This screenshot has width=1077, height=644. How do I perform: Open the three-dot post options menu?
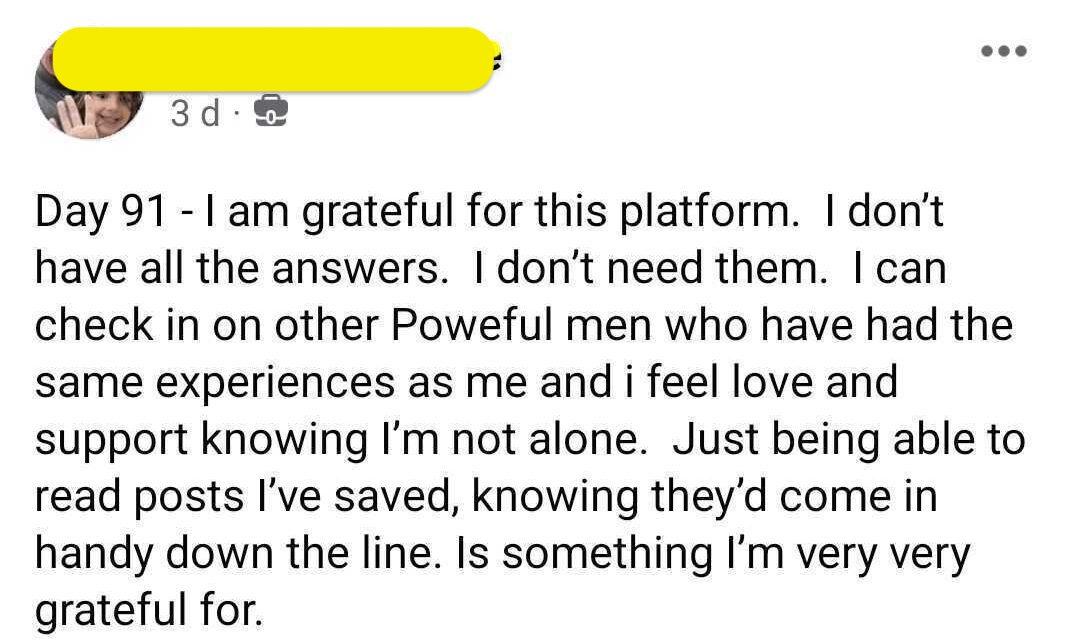[x=1004, y=51]
